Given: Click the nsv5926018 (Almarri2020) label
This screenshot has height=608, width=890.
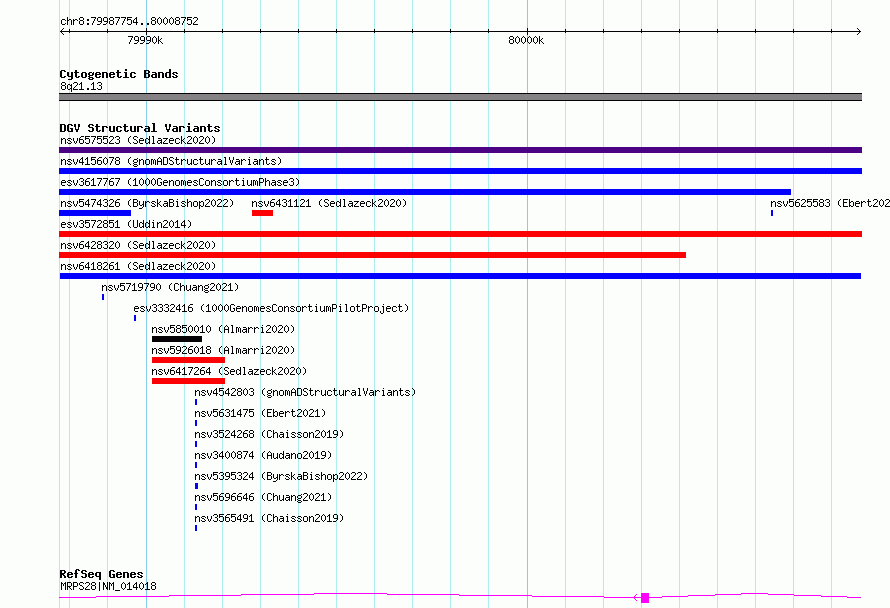Looking at the screenshot, I should pos(223,350).
